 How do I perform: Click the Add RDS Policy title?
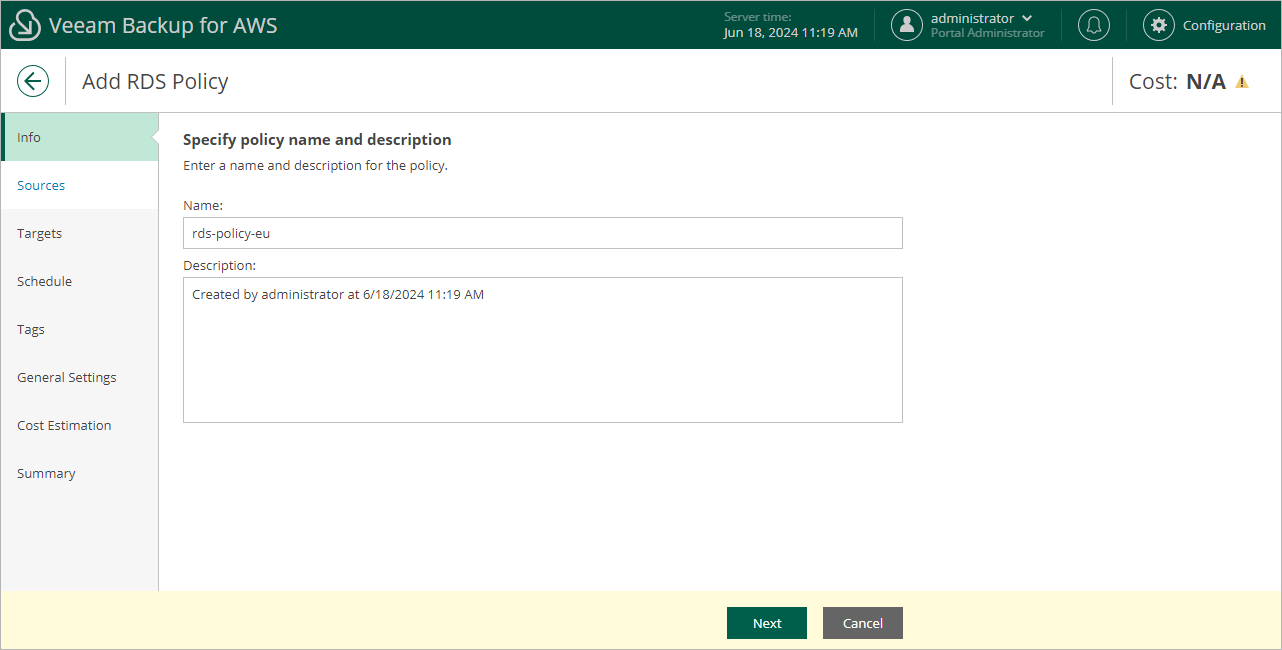(x=155, y=82)
